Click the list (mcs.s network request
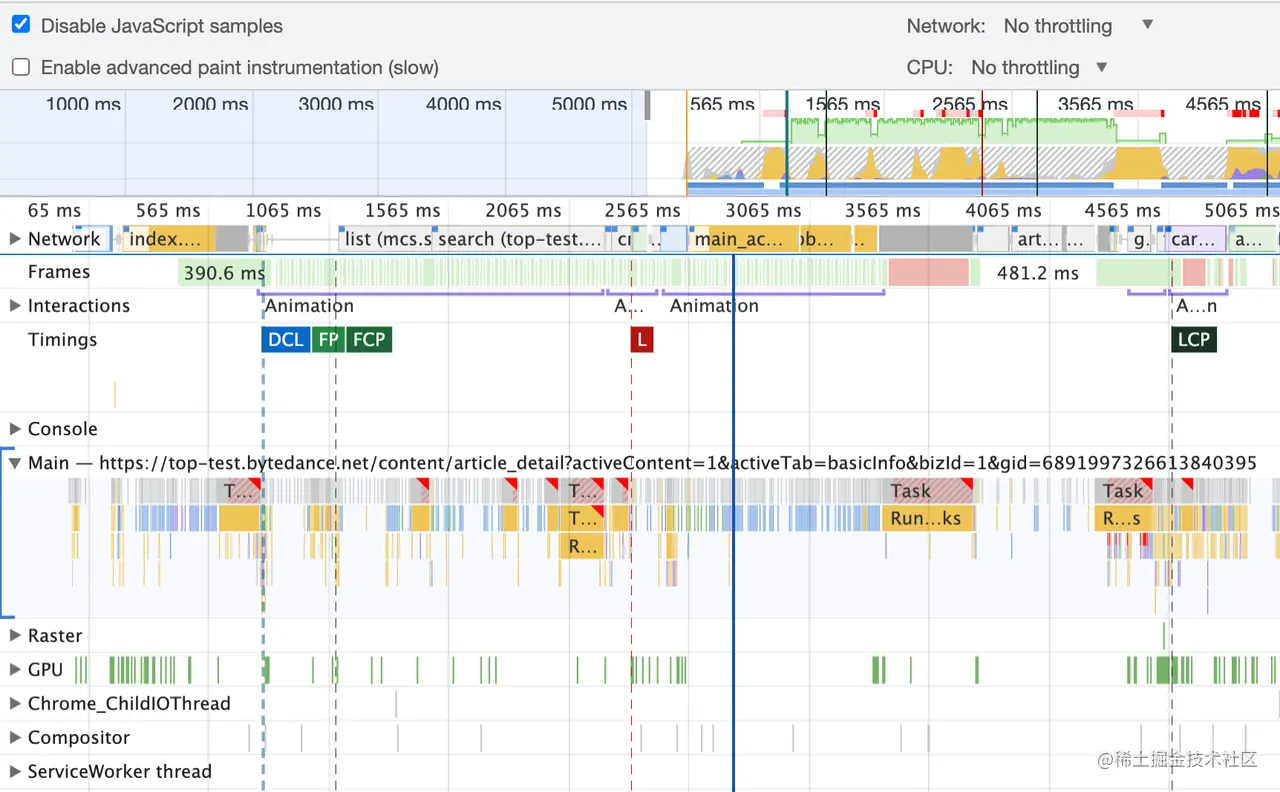This screenshot has width=1280, height=792. tap(387, 239)
